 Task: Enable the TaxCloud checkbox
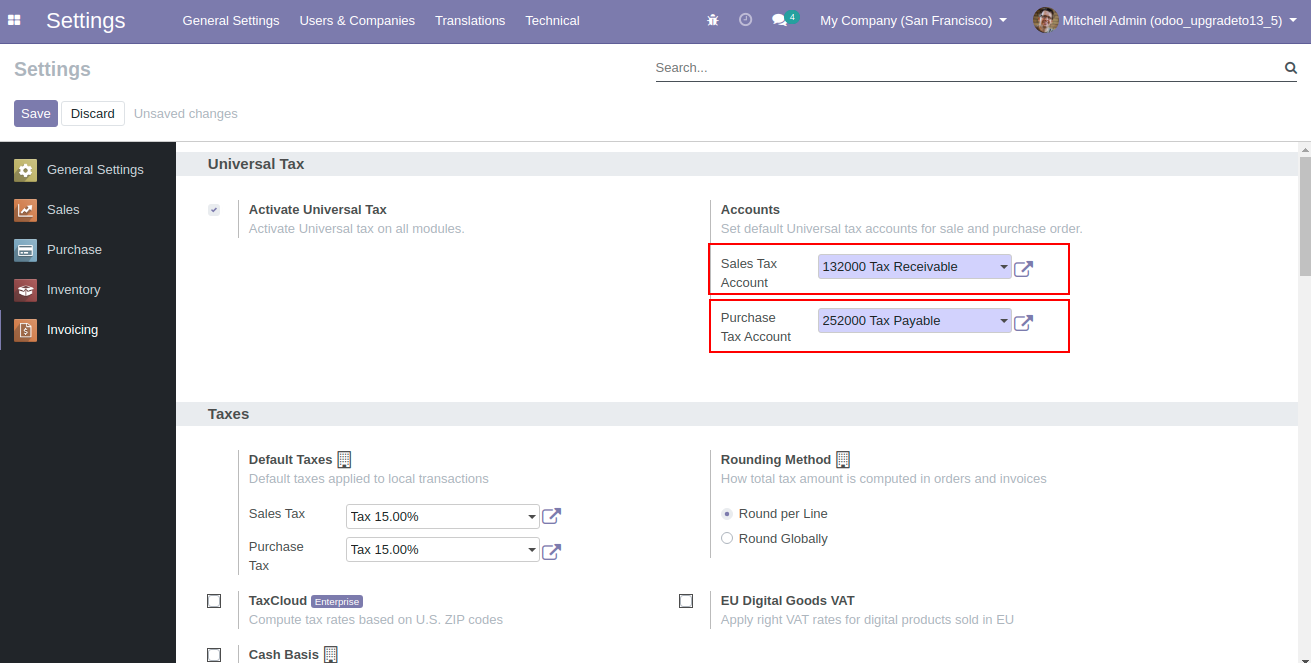click(214, 601)
